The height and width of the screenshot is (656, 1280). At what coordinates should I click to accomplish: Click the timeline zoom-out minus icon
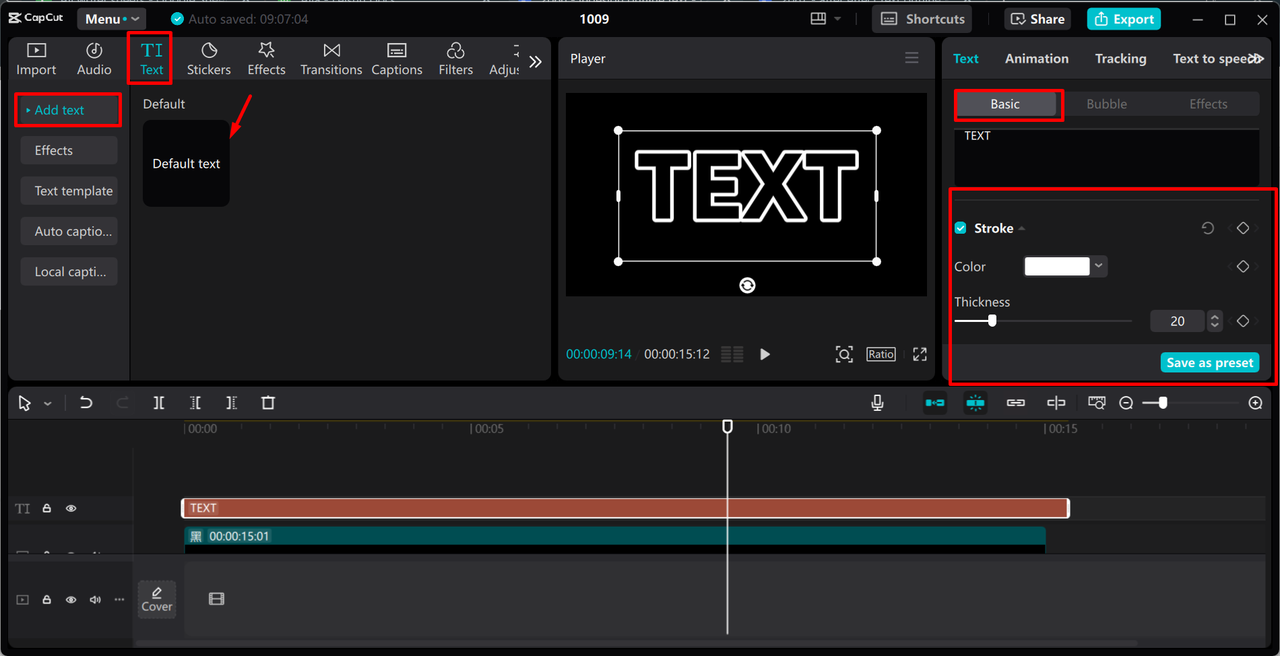[1126, 403]
